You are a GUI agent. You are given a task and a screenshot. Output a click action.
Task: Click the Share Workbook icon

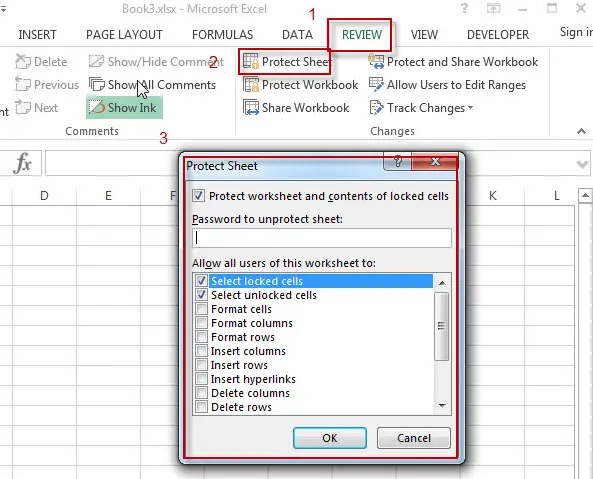click(251, 108)
